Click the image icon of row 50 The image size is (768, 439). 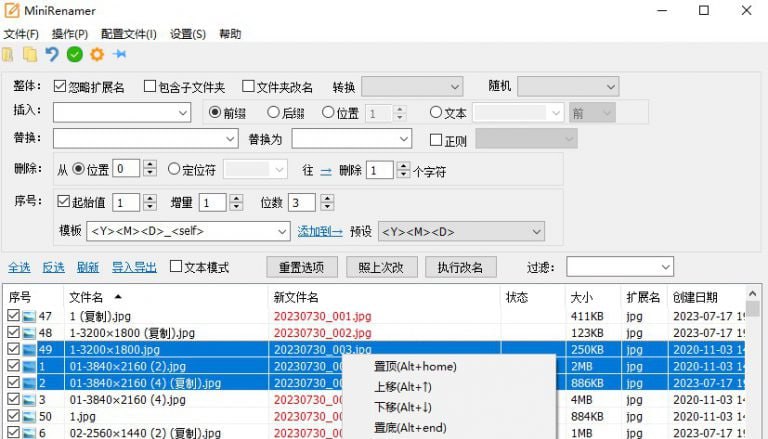point(29,416)
